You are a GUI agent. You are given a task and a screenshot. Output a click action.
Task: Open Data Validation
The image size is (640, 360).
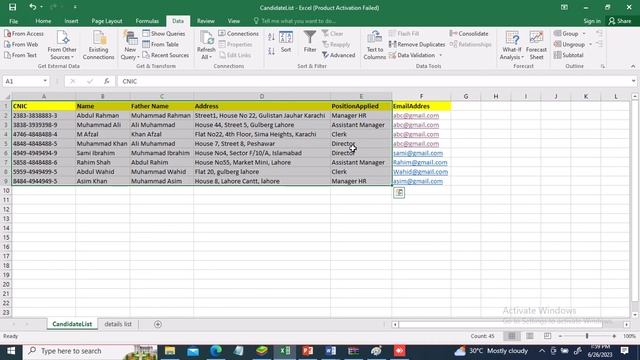412,55
